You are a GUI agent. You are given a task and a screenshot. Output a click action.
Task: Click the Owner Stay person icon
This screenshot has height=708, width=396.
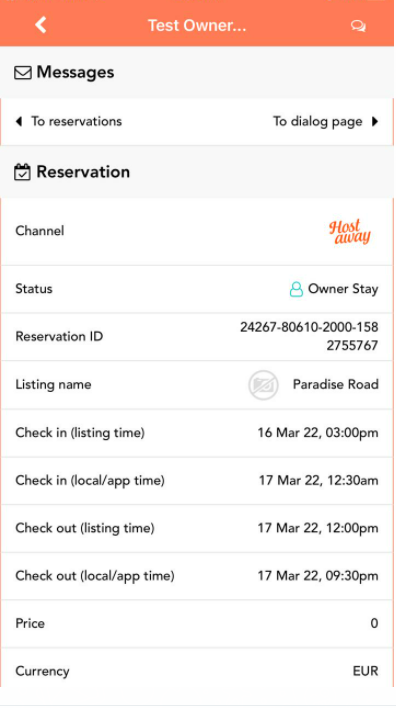pyautogui.click(x=296, y=289)
